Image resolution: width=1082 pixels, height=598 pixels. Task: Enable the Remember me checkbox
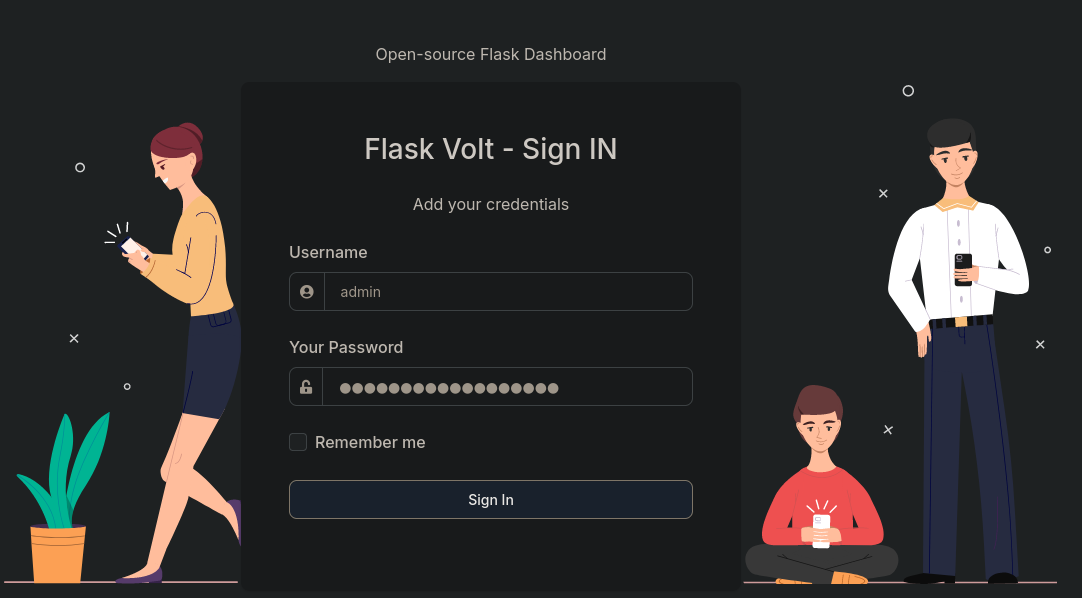[297, 442]
